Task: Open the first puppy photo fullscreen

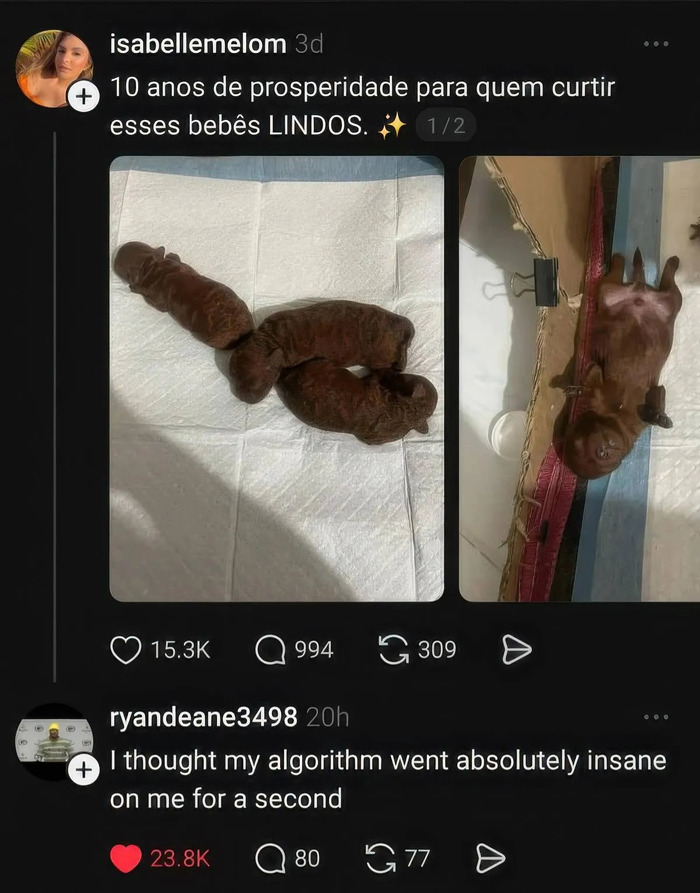Action: point(275,380)
